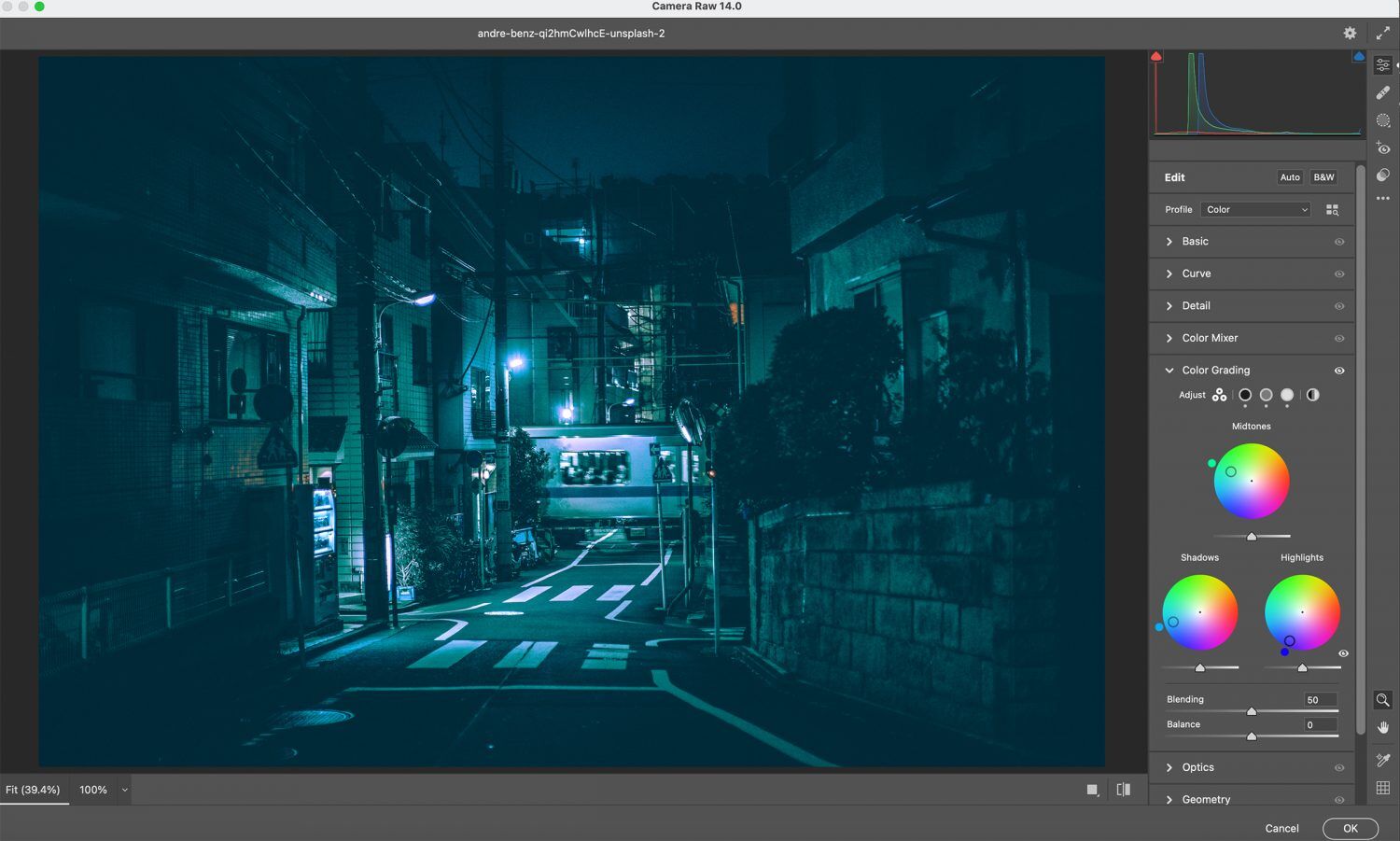Click the Shadows color wheel
1400x841 pixels.
tap(1200, 612)
